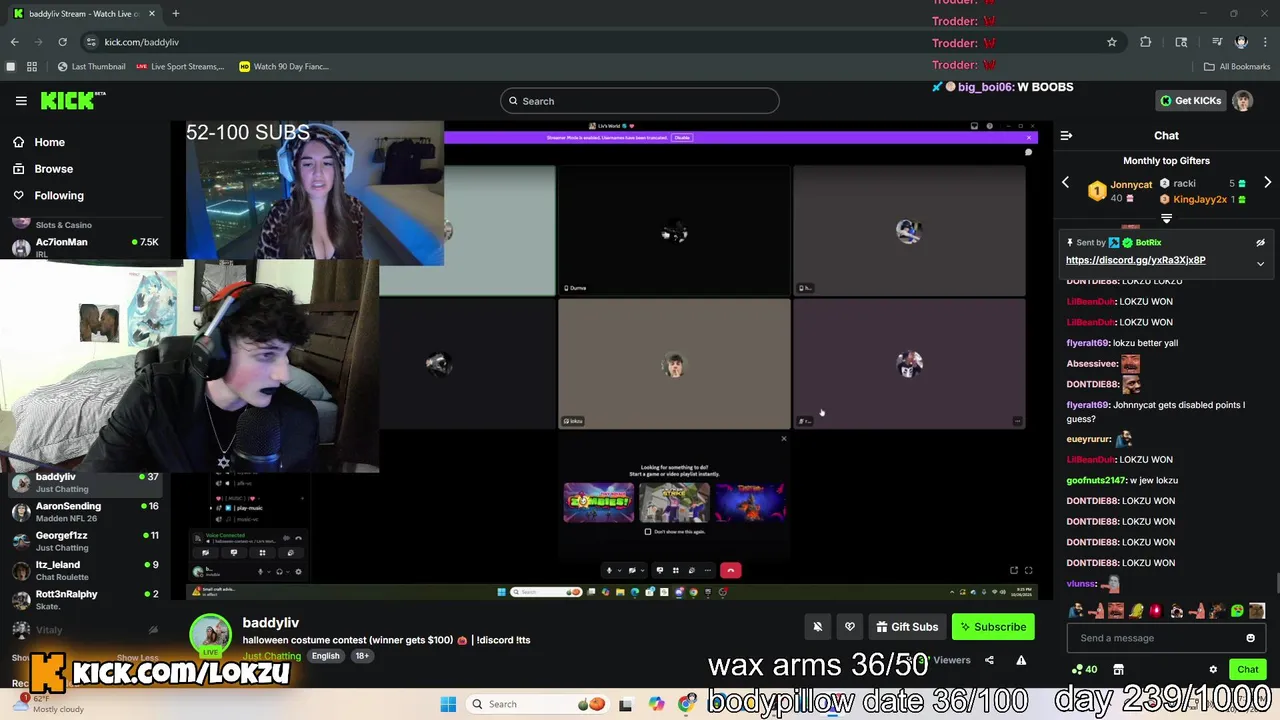Screen dimensions: 1280x720
Task: Expand the pinned message with the chevron
Action: (x=1260, y=264)
